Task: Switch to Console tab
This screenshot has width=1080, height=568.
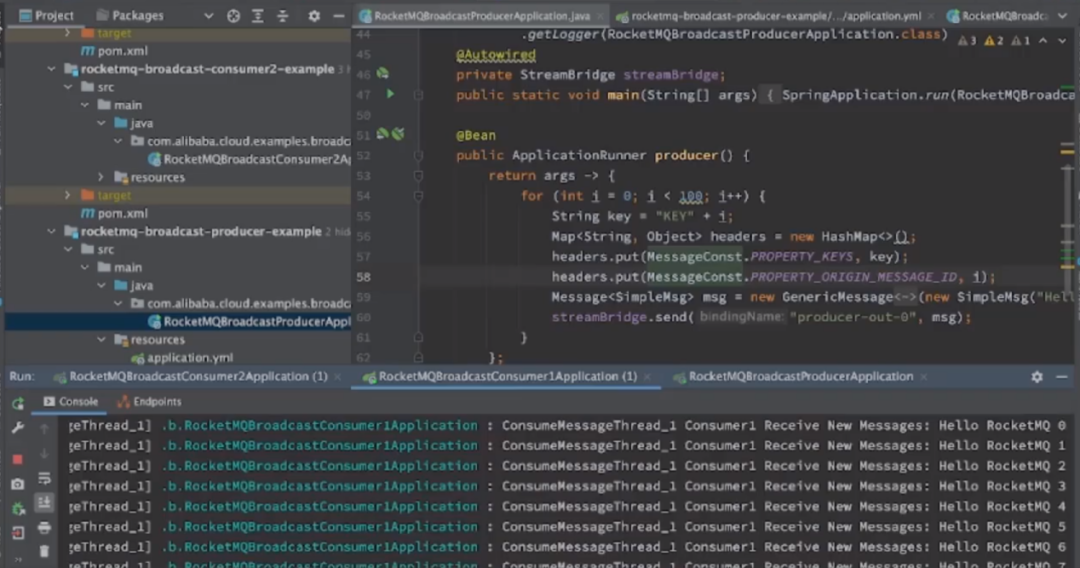Action: point(71,401)
